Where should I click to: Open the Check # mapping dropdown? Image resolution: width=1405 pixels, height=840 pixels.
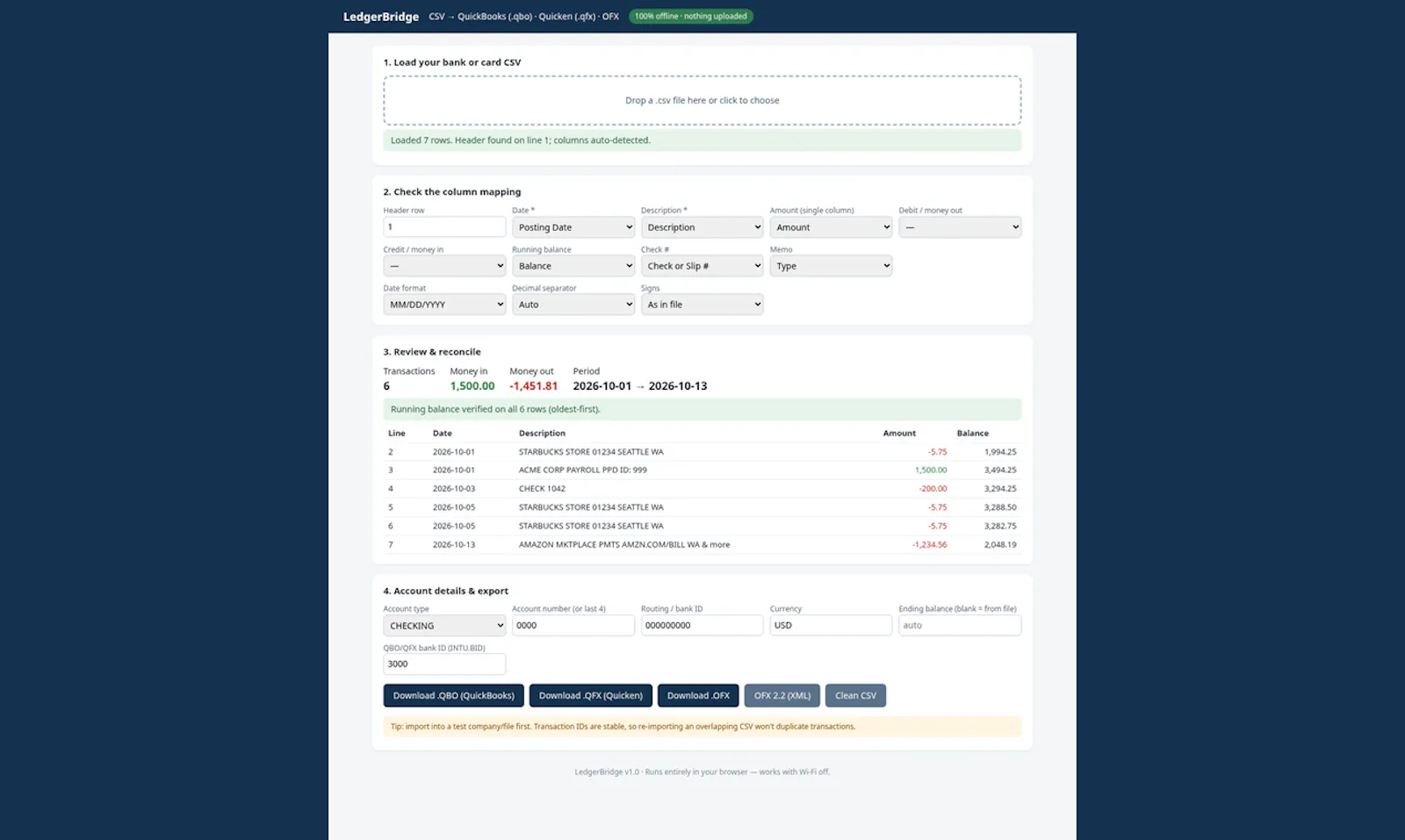[702, 266]
